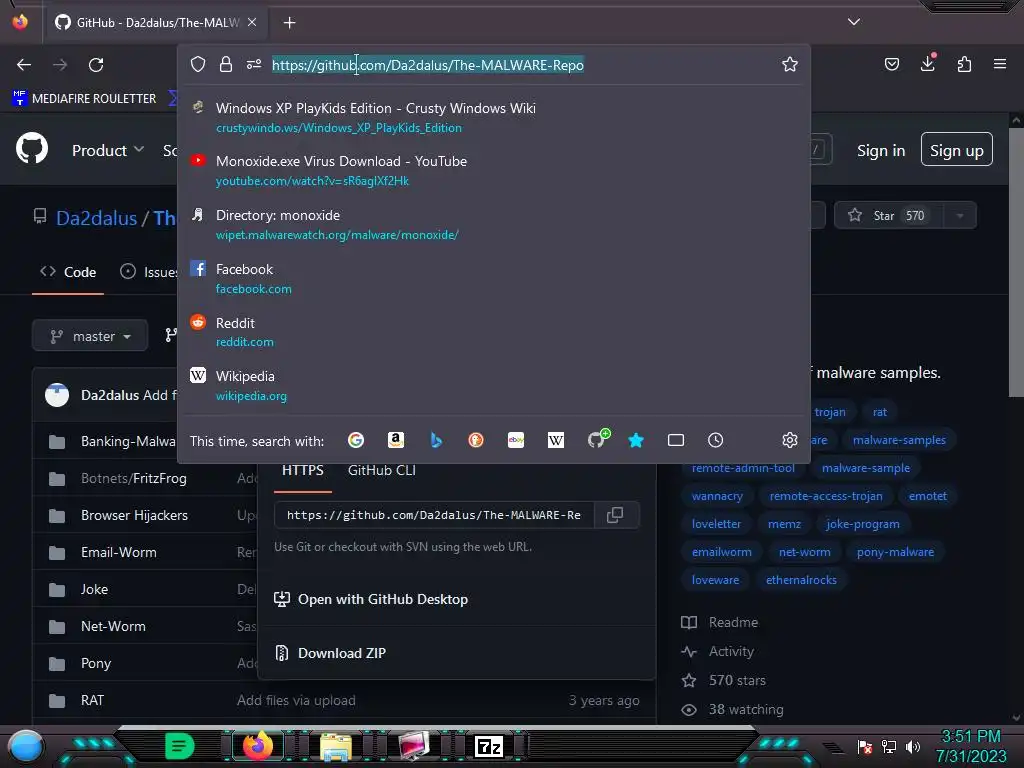
Task: Click the Start orb button
Action: 25,746
